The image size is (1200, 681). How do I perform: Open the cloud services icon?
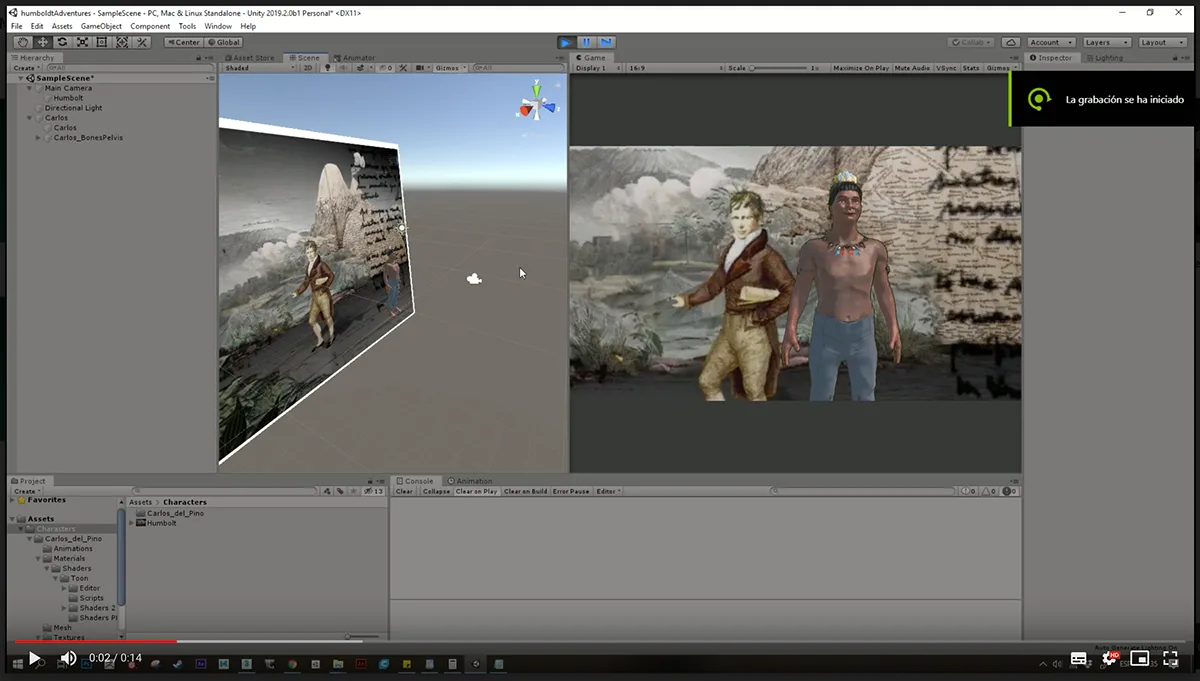(x=1011, y=42)
